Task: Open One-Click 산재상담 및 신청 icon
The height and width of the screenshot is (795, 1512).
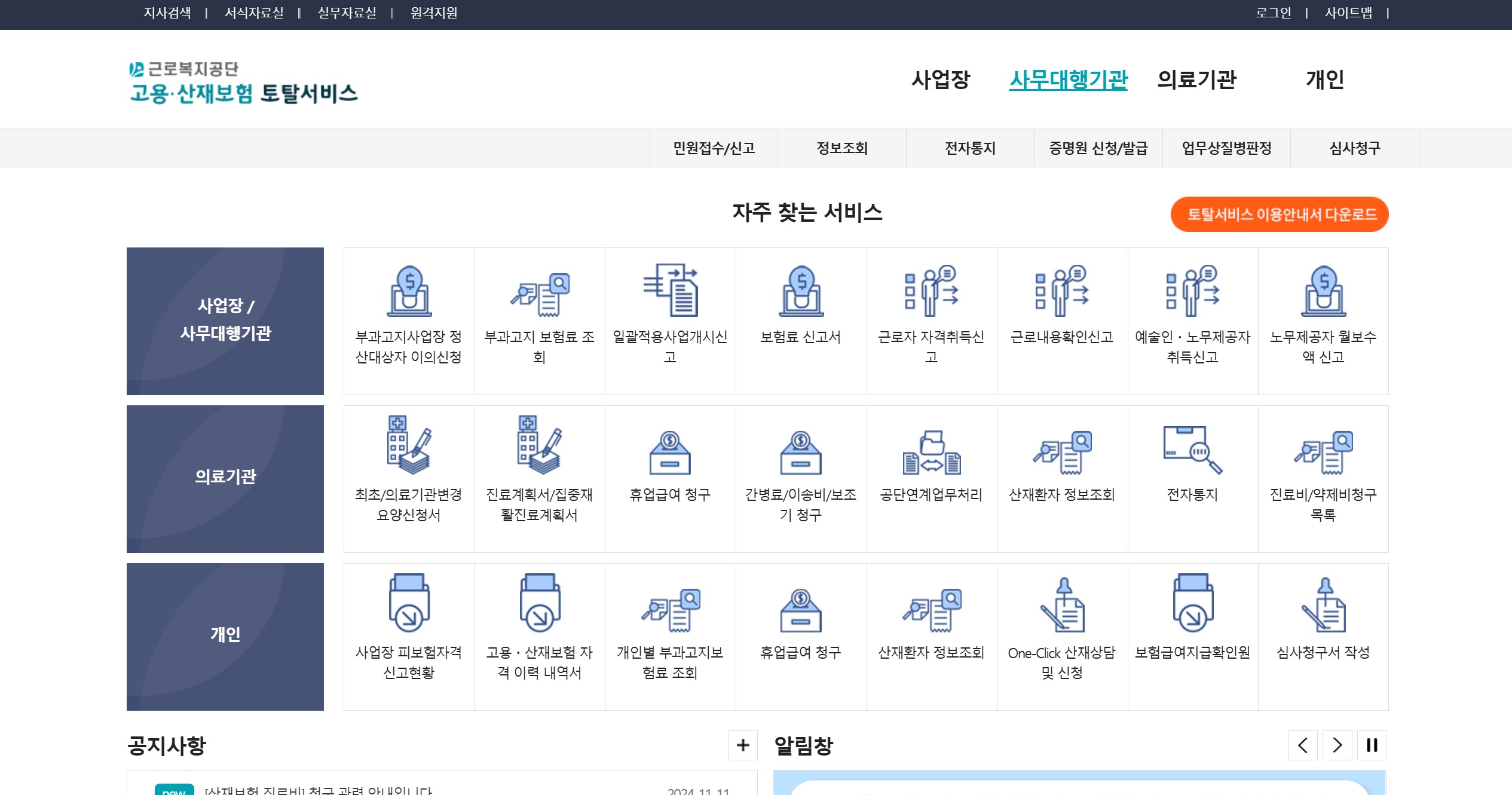Action: coord(1062,606)
